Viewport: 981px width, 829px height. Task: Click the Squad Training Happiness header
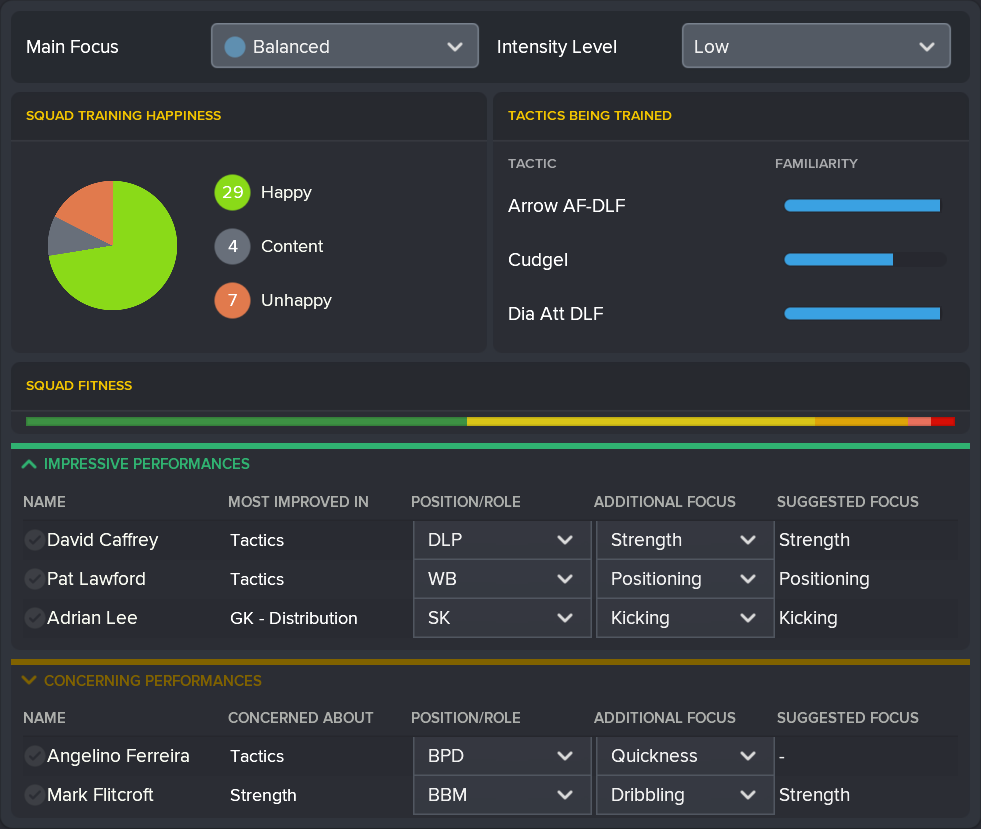tap(123, 116)
